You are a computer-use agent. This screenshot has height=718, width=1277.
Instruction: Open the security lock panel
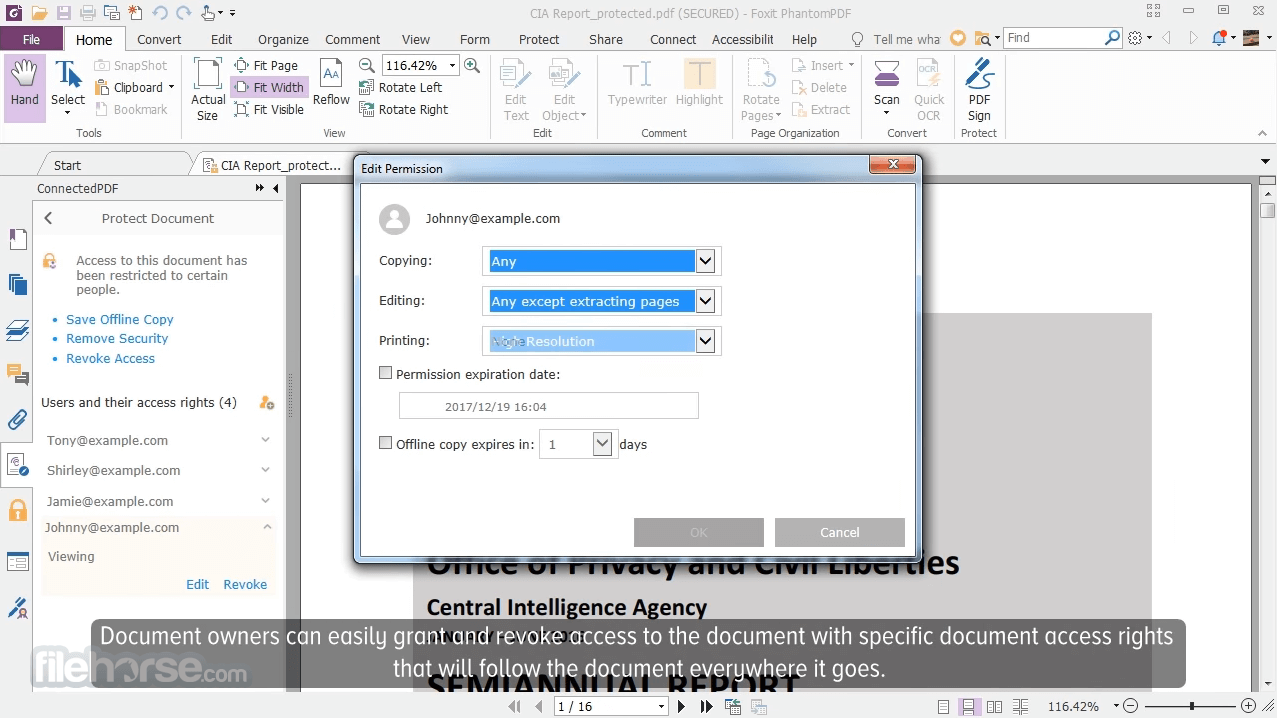pos(17,510)
